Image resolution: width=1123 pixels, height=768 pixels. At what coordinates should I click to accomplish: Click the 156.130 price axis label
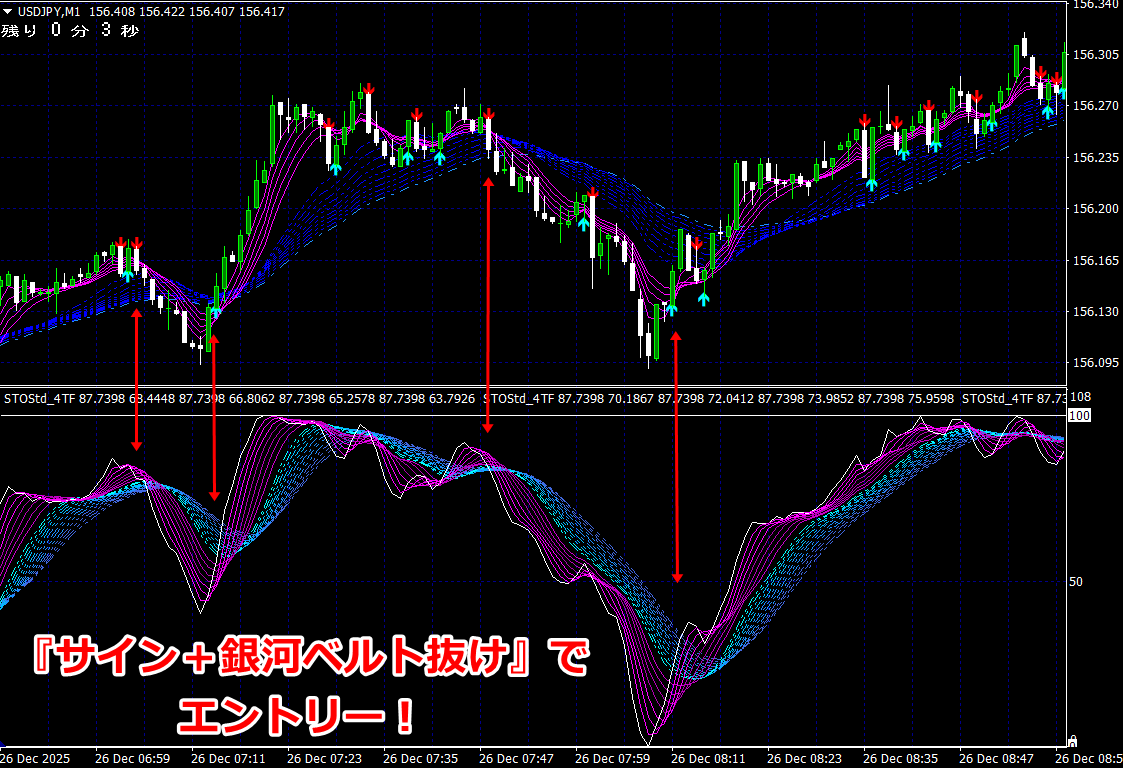coord(1096,312)
